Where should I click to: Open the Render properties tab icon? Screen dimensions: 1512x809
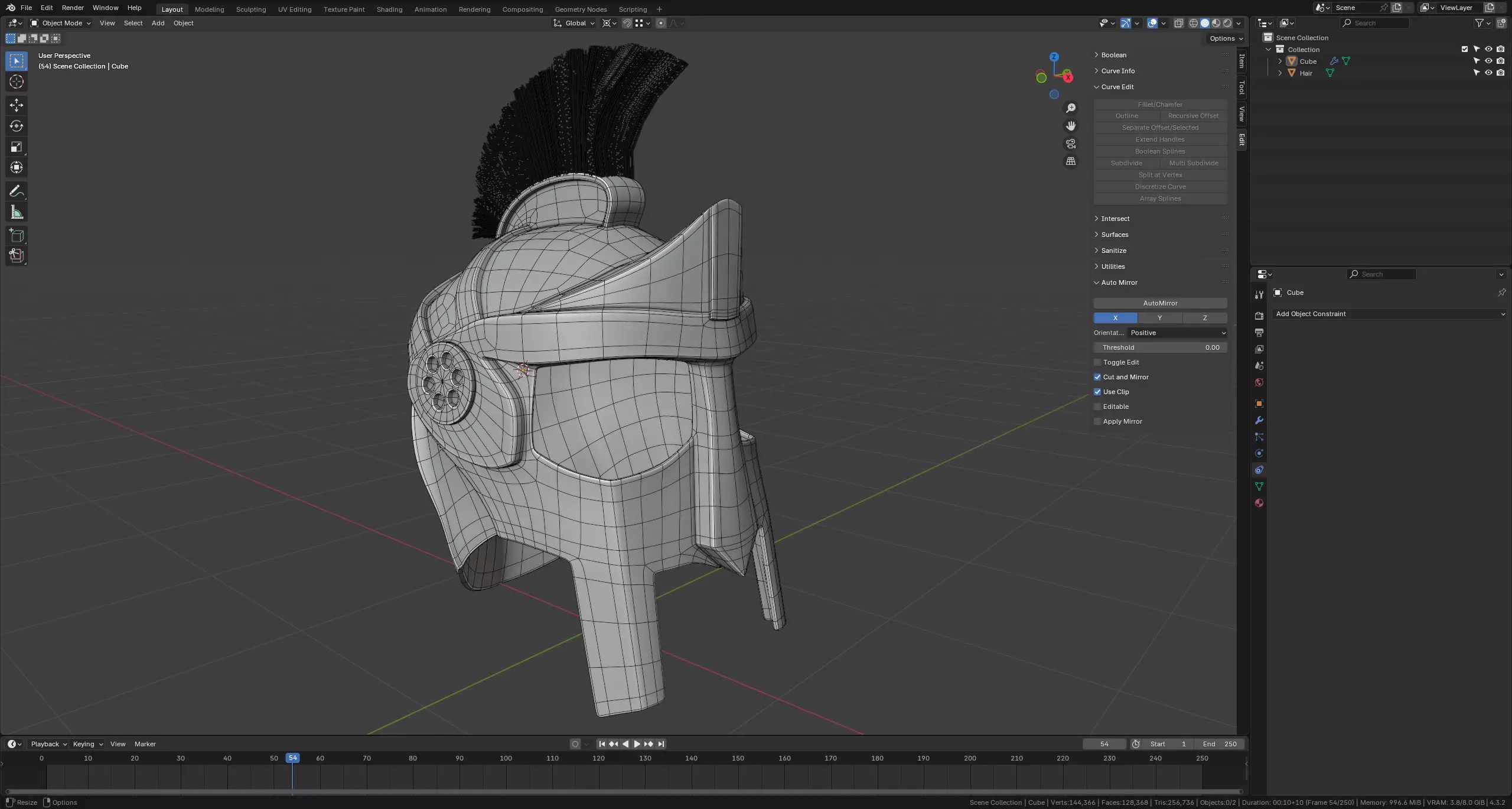pyautogui.click(x=1259, y=316)
